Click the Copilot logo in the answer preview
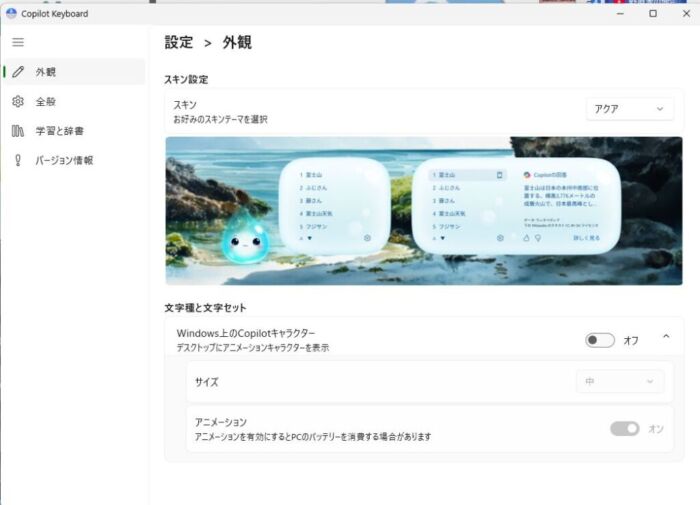The image size is (700, 505). click(527, 175)
